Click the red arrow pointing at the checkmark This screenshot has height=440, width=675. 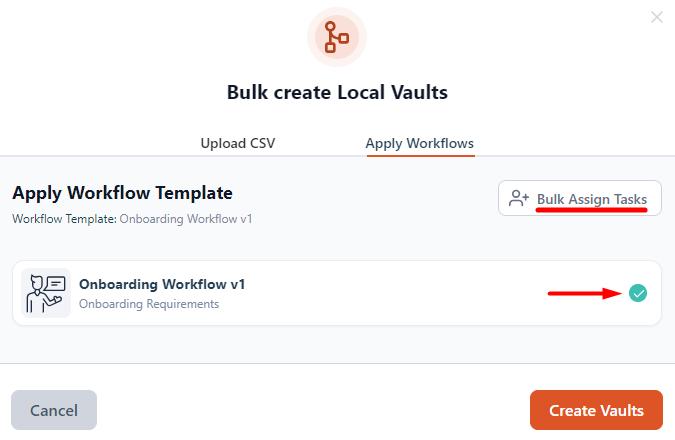tap(585, 294)
